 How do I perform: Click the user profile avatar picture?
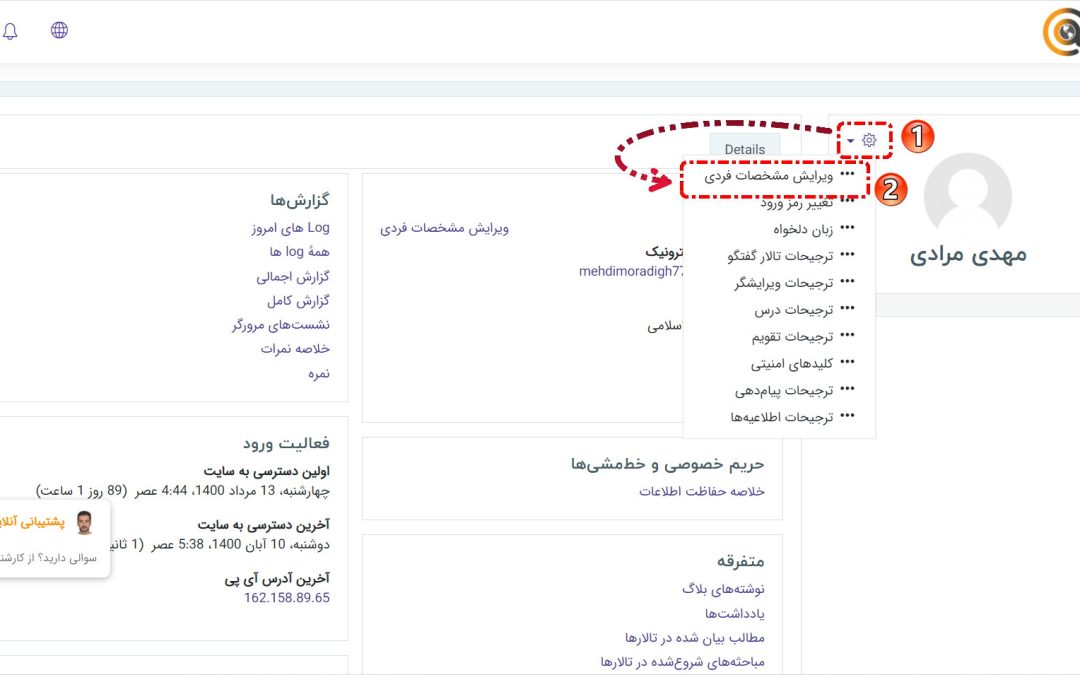click(x=967, y=195)
